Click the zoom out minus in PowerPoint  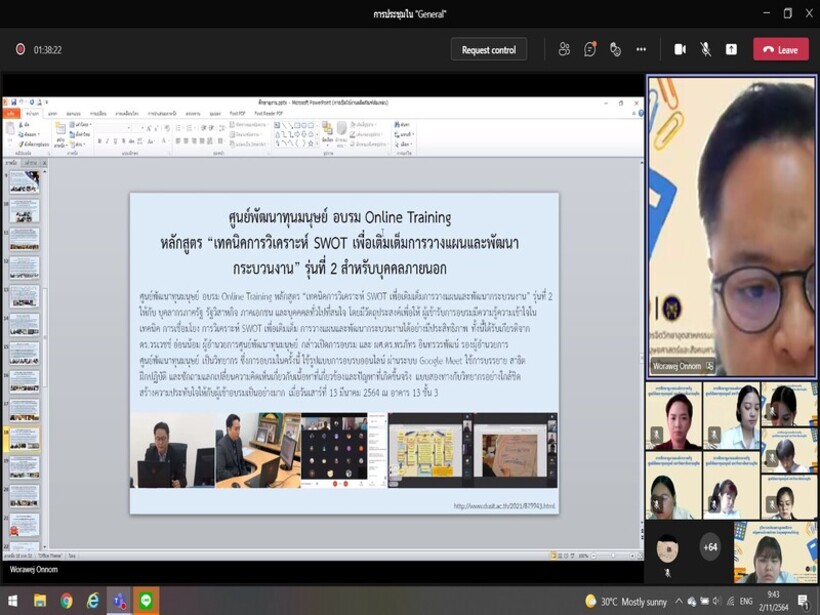[x=594, y=556]
